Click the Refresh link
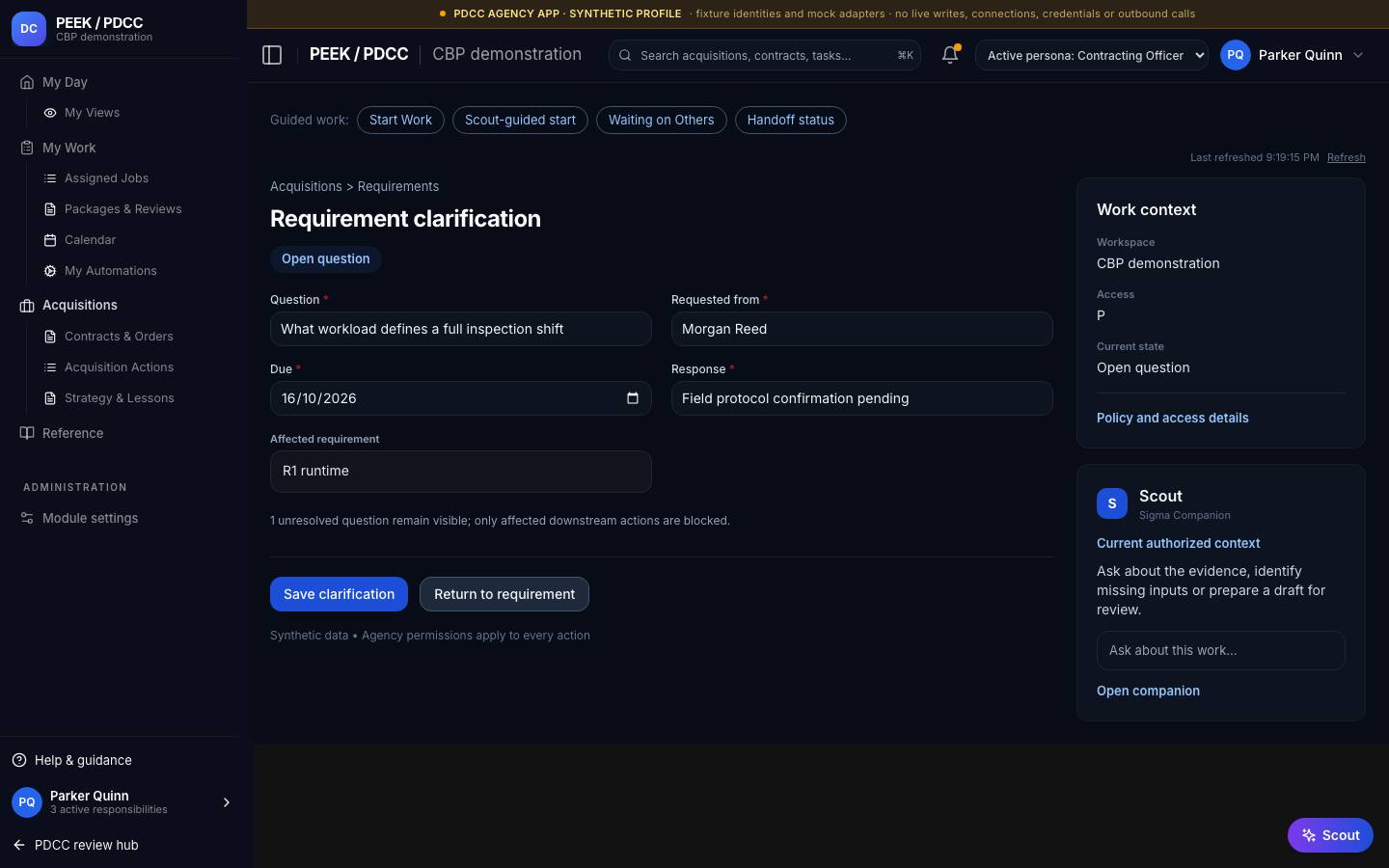This screenshot has width=1389, height=868. (1346, 157)
